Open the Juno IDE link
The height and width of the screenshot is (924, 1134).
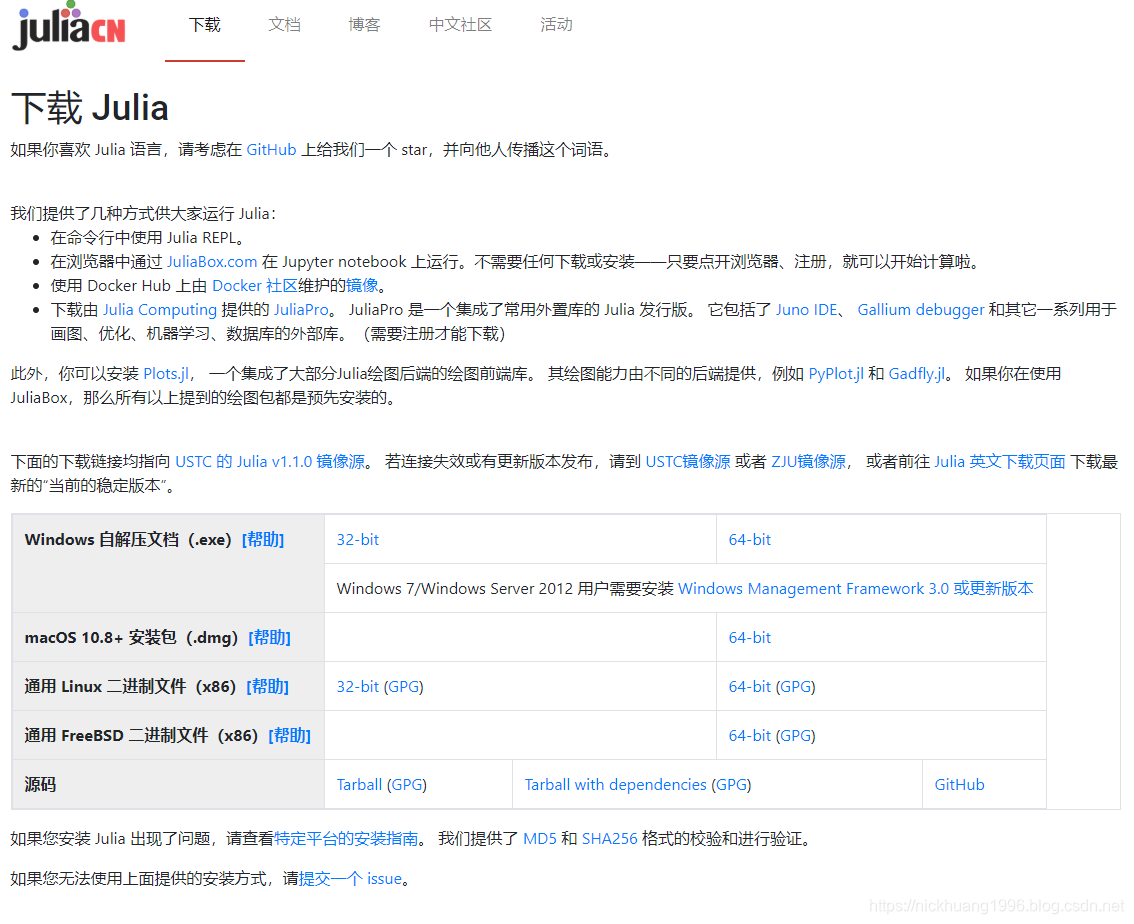806,310
